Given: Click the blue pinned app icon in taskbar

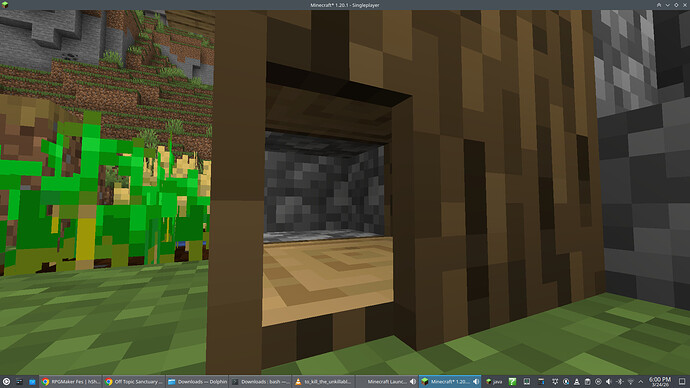Looking at the screenshot, I should point(32,381).
